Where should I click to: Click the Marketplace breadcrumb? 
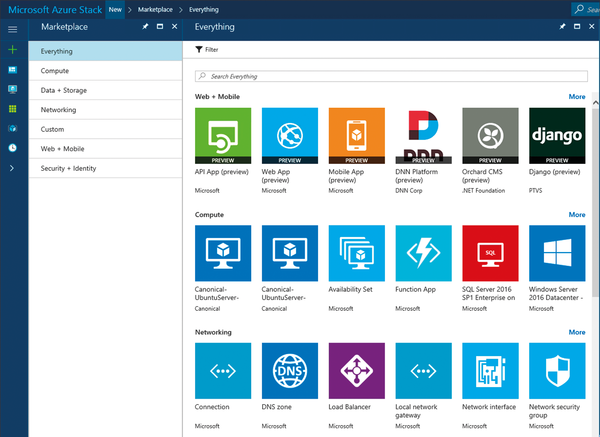155,10
